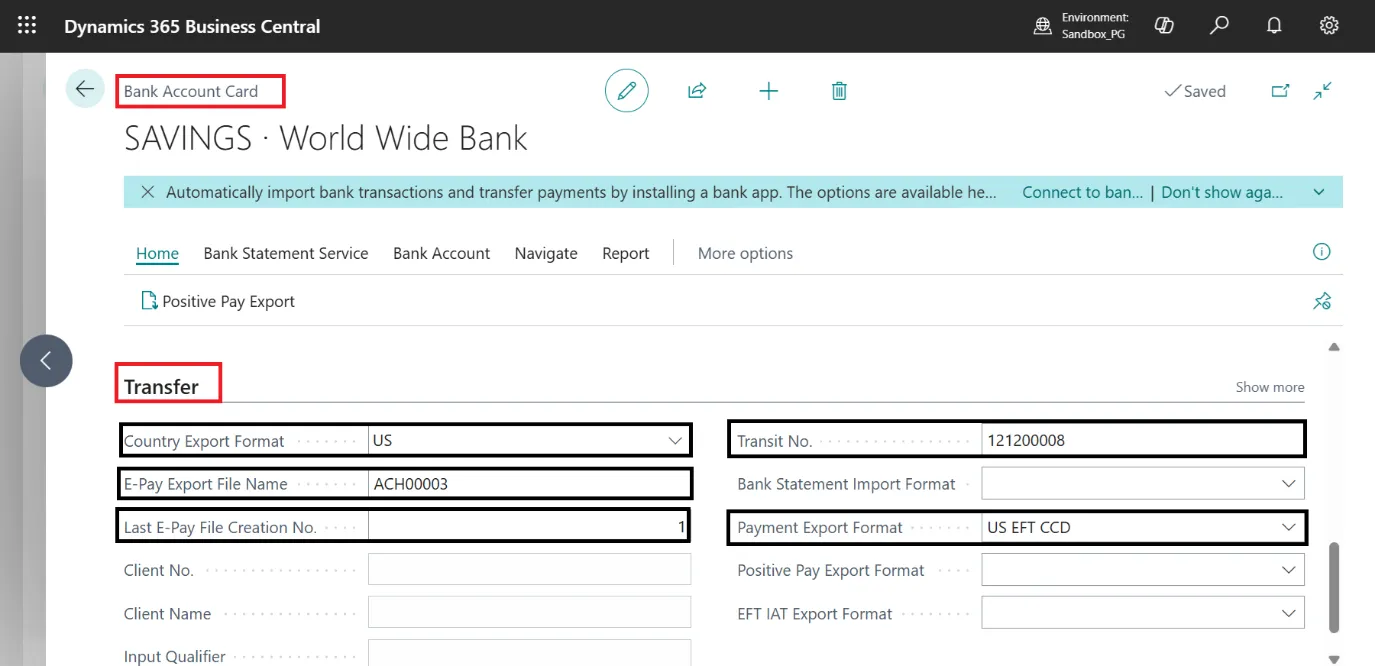Screen dimensions: 1375x666
Task: Open the search magnifier icon
Action: (1219, 26)
